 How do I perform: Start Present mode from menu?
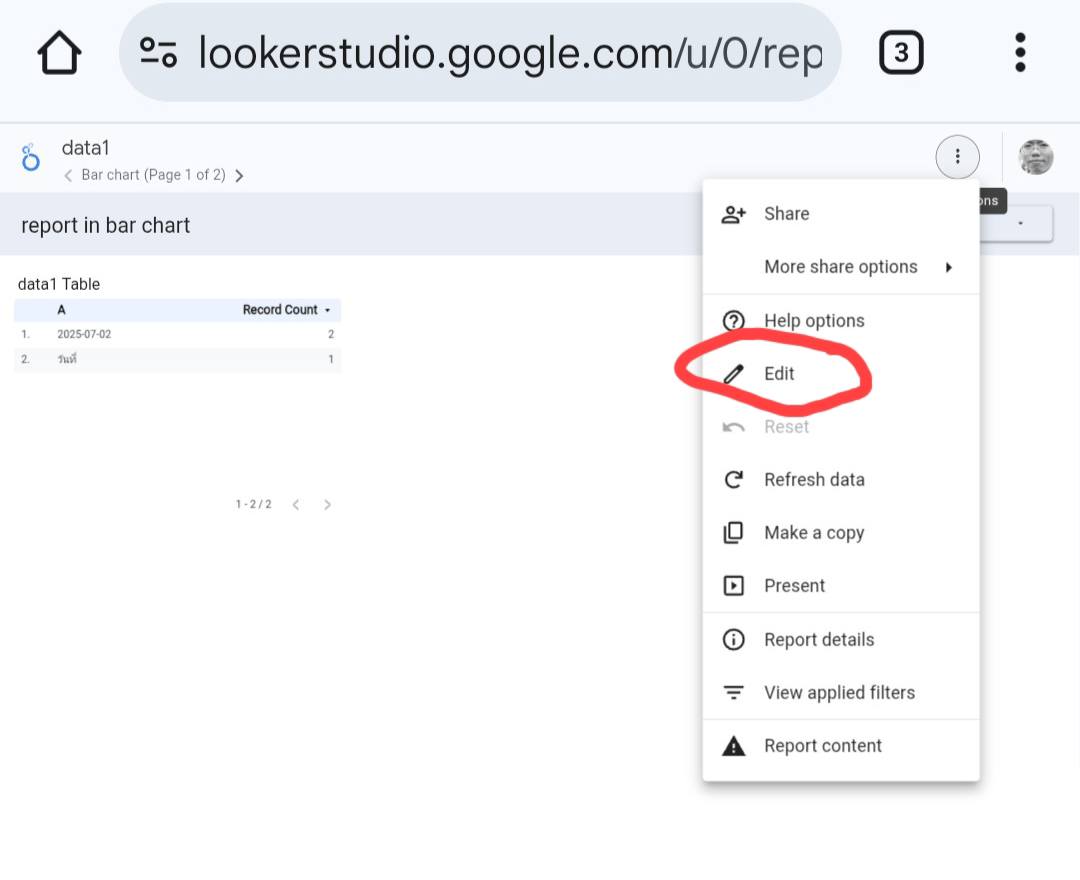(x=794, y=586)
